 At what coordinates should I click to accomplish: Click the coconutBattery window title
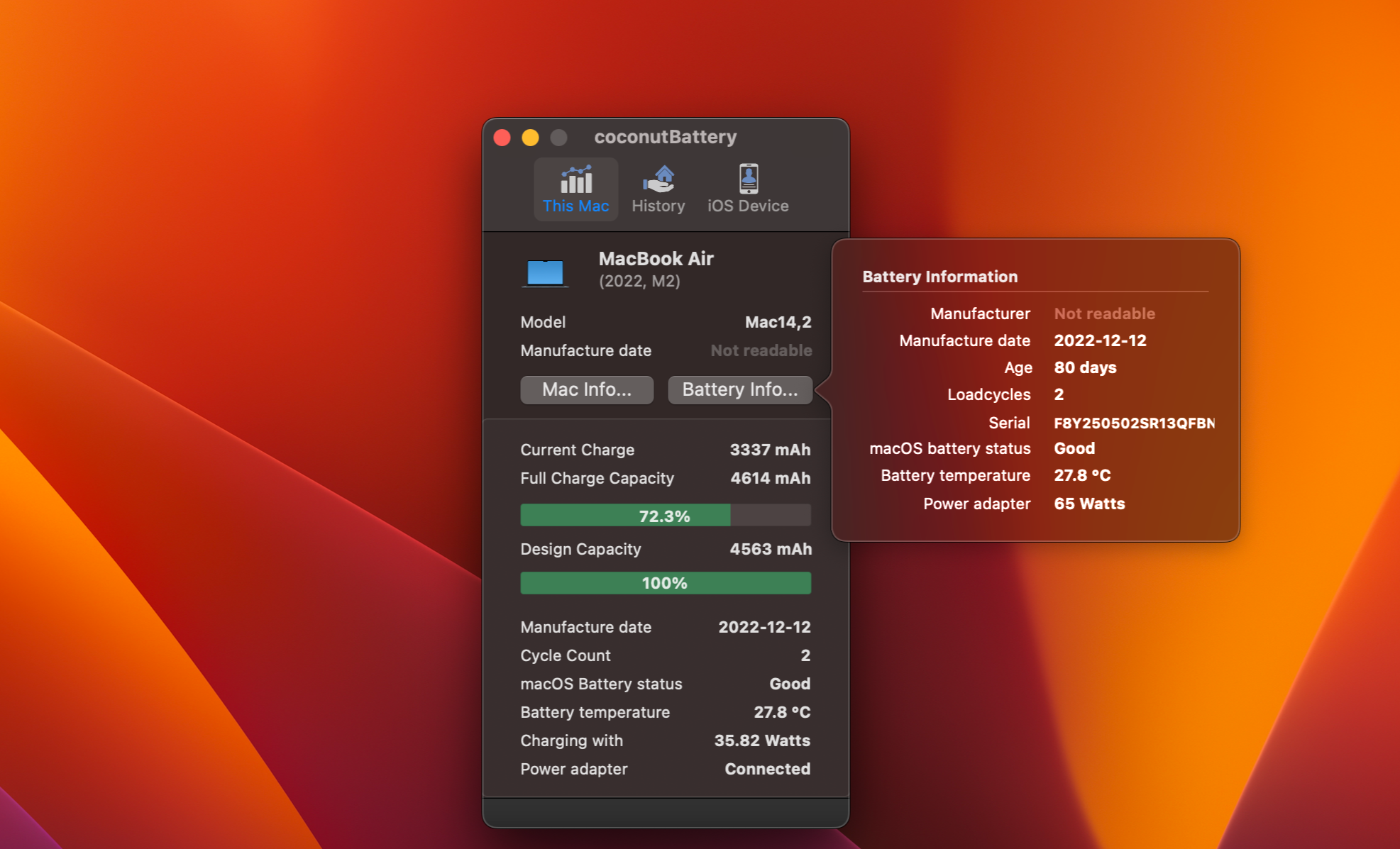pos(665,137)
